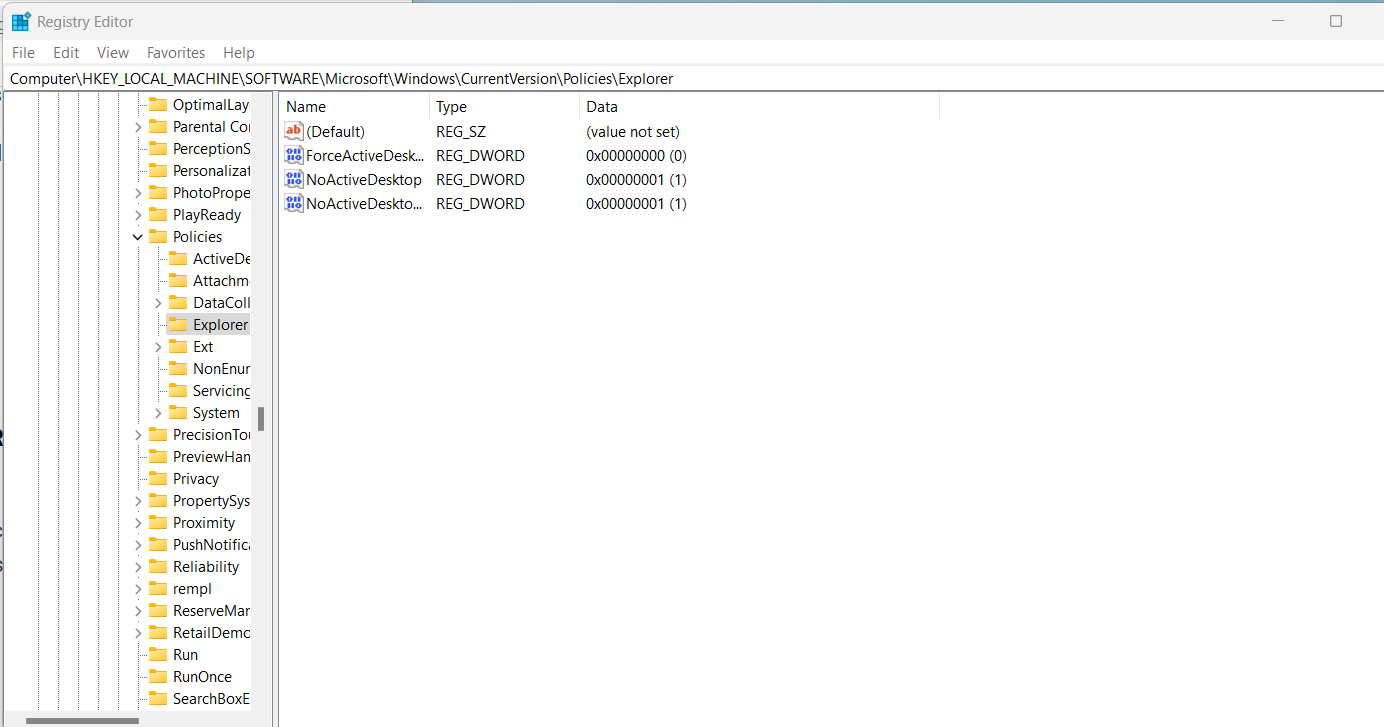Expand the Proximity key
Viewport: 1384px width, 727px height.
[x=138, y=523]
